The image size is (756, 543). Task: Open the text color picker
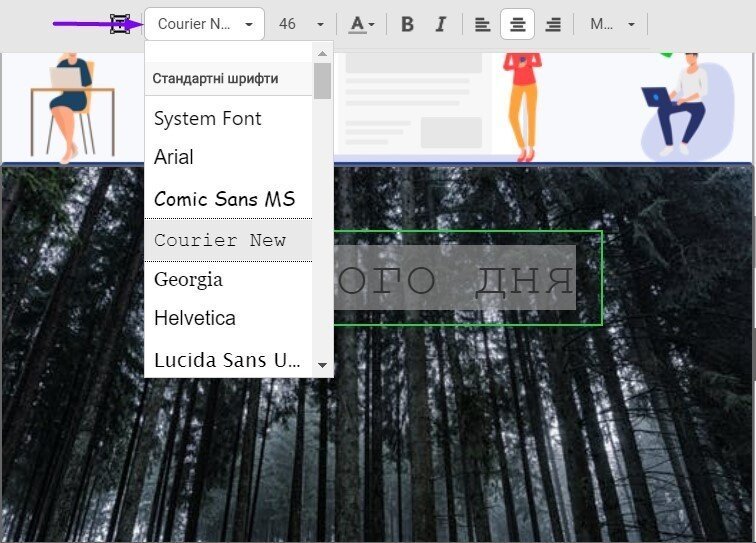point(361,24)
